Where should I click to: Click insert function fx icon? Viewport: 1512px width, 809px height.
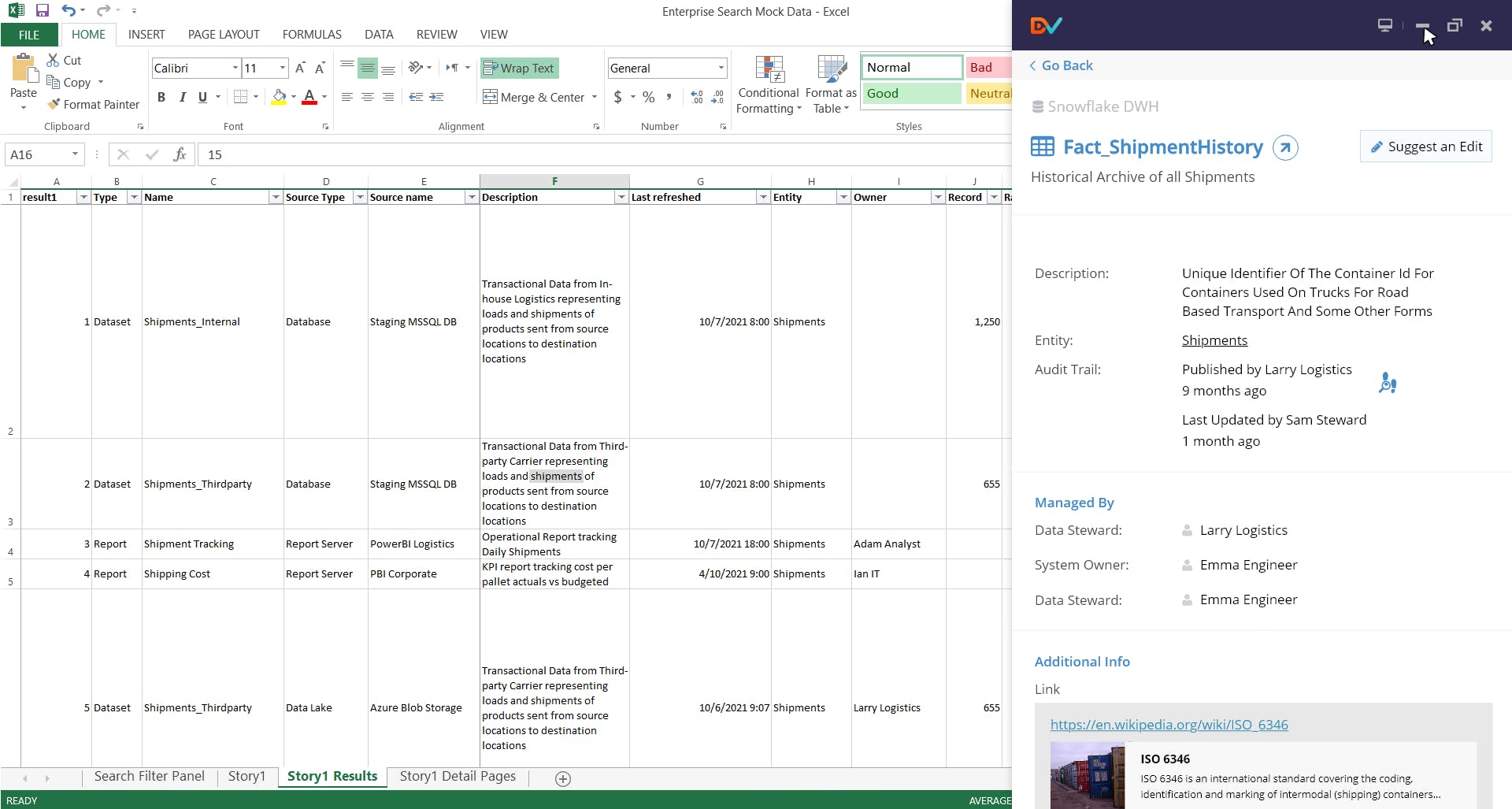click(180, 154)
